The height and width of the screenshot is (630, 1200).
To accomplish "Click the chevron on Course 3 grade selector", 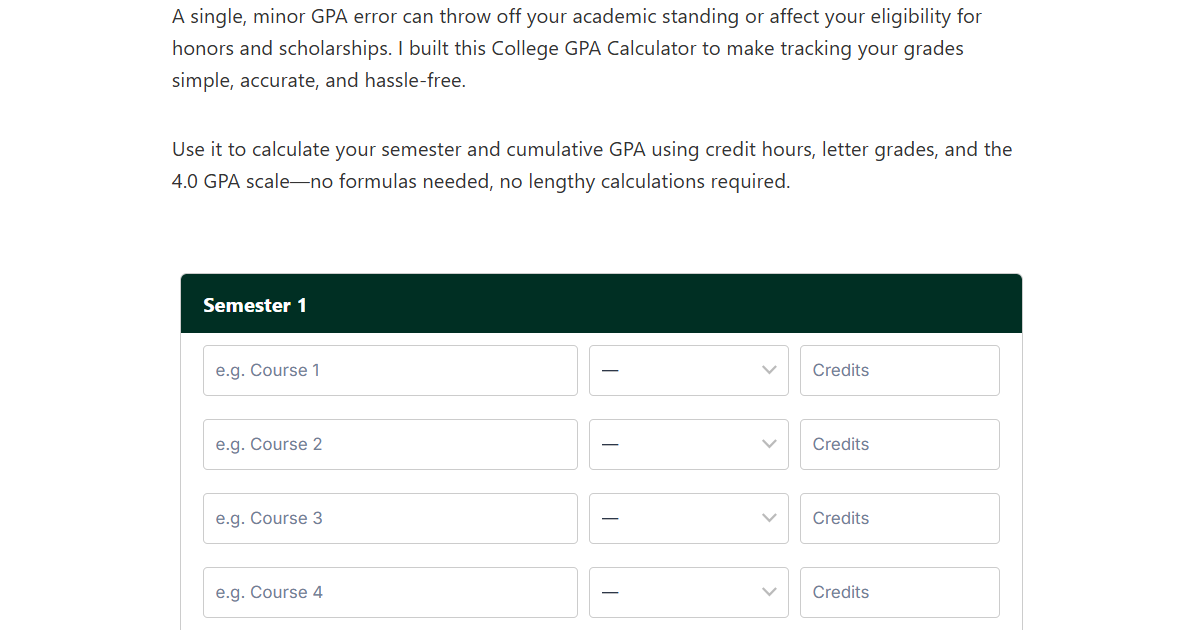I will 769,518.
